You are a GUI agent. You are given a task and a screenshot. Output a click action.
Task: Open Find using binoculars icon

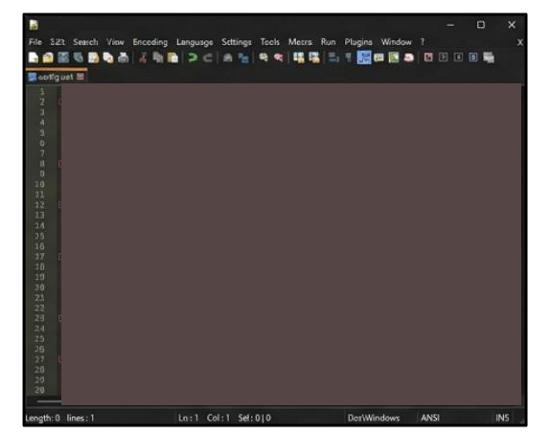tap(228, 58)
